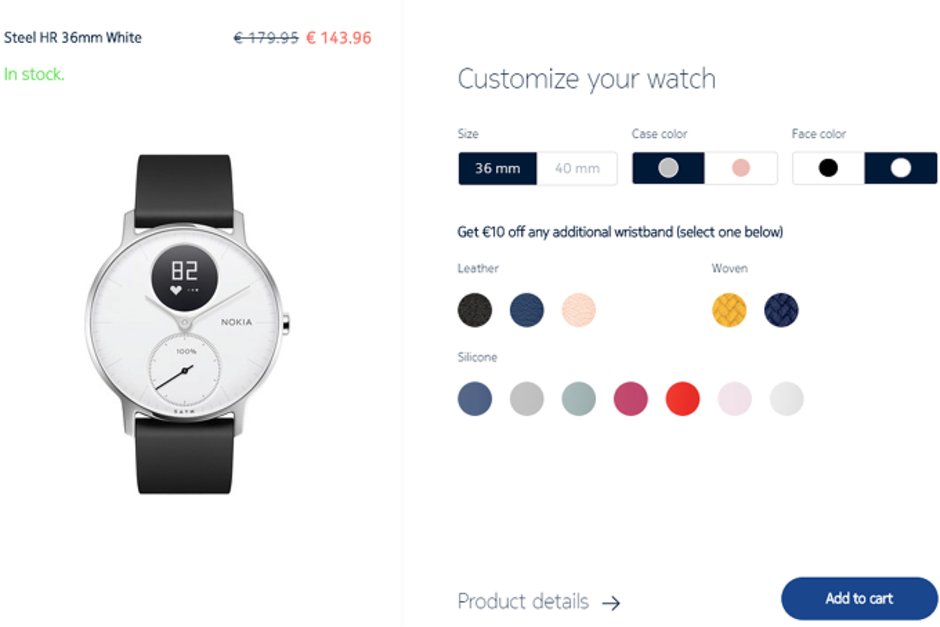
Task: Pick the pale pink silicone wristband
Action: pyautogui.click(x=734, y=399)
